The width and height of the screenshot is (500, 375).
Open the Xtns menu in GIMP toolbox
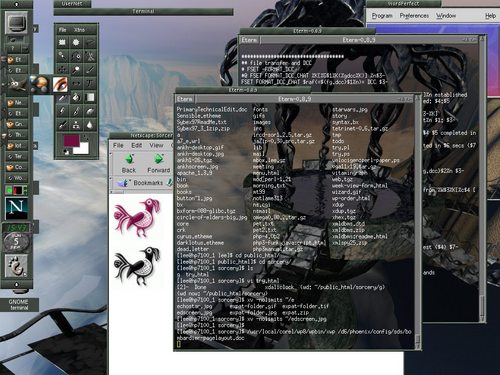coord(79,30)
